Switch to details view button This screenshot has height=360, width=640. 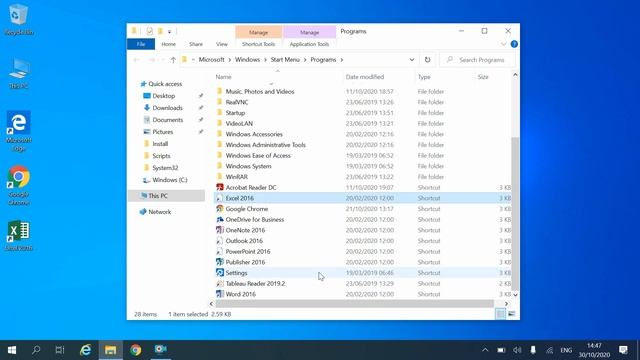pyautogui.click(x=500, y=314)
